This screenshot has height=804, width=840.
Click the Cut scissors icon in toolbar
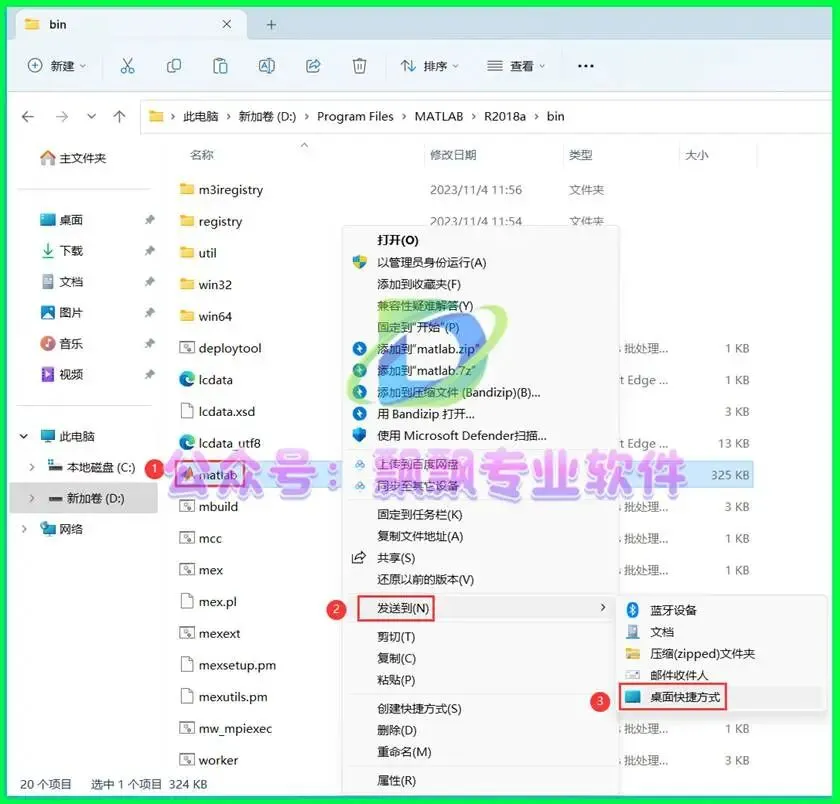point(127,66)
